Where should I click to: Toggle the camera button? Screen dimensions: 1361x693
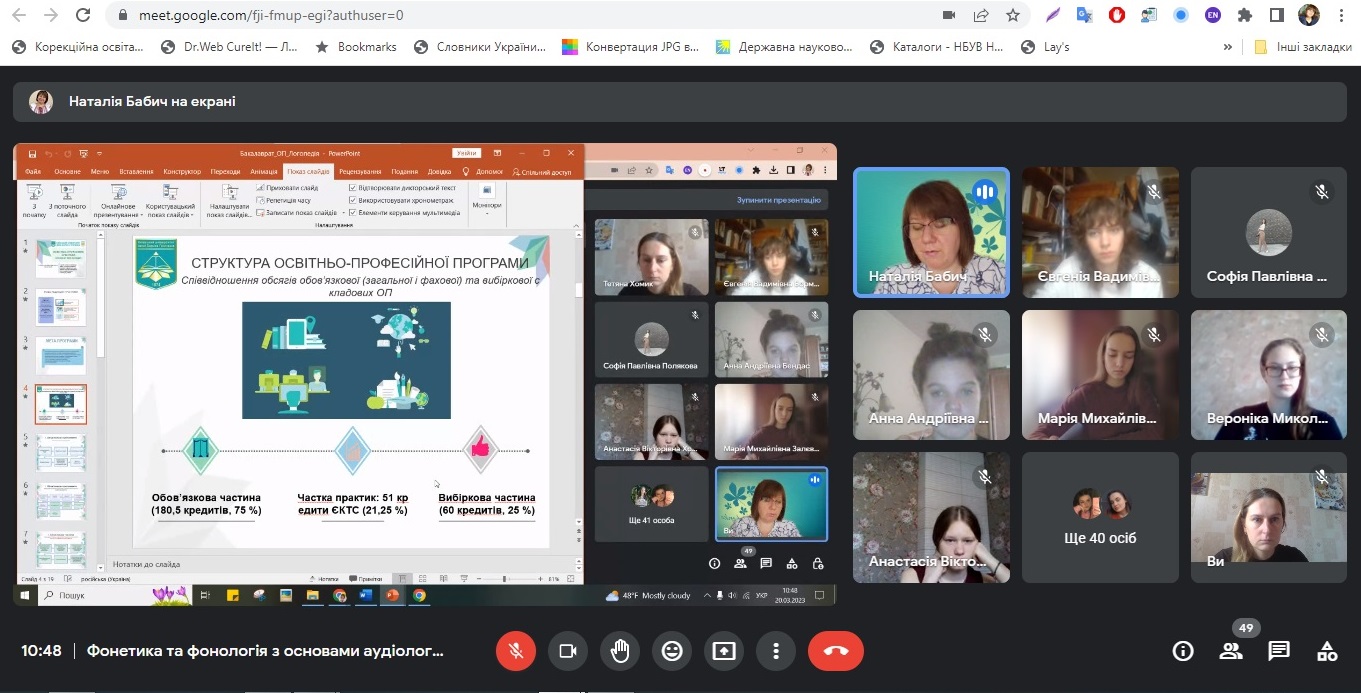click(568, 651)
